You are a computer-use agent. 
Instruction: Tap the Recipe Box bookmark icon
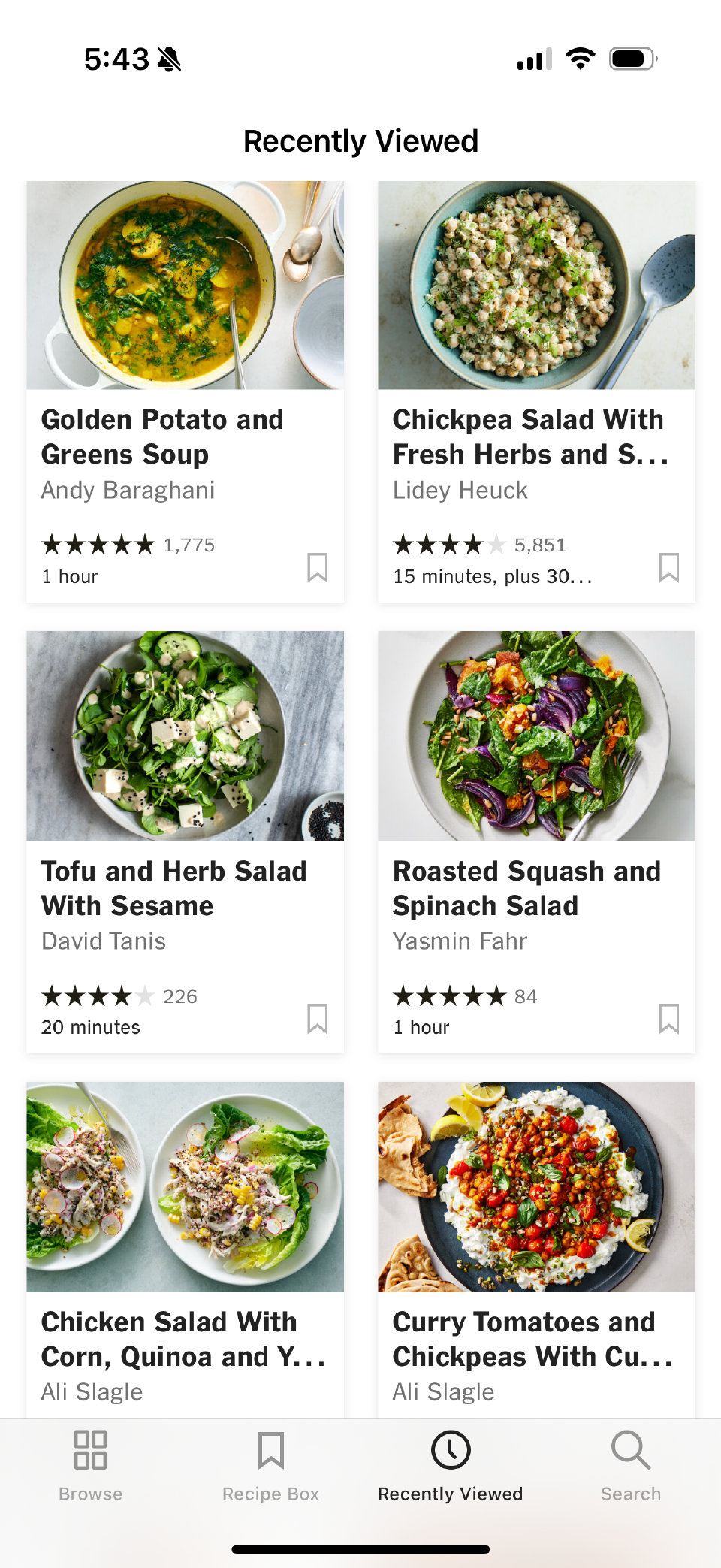pyautogui.click(x=270, y=1449)
